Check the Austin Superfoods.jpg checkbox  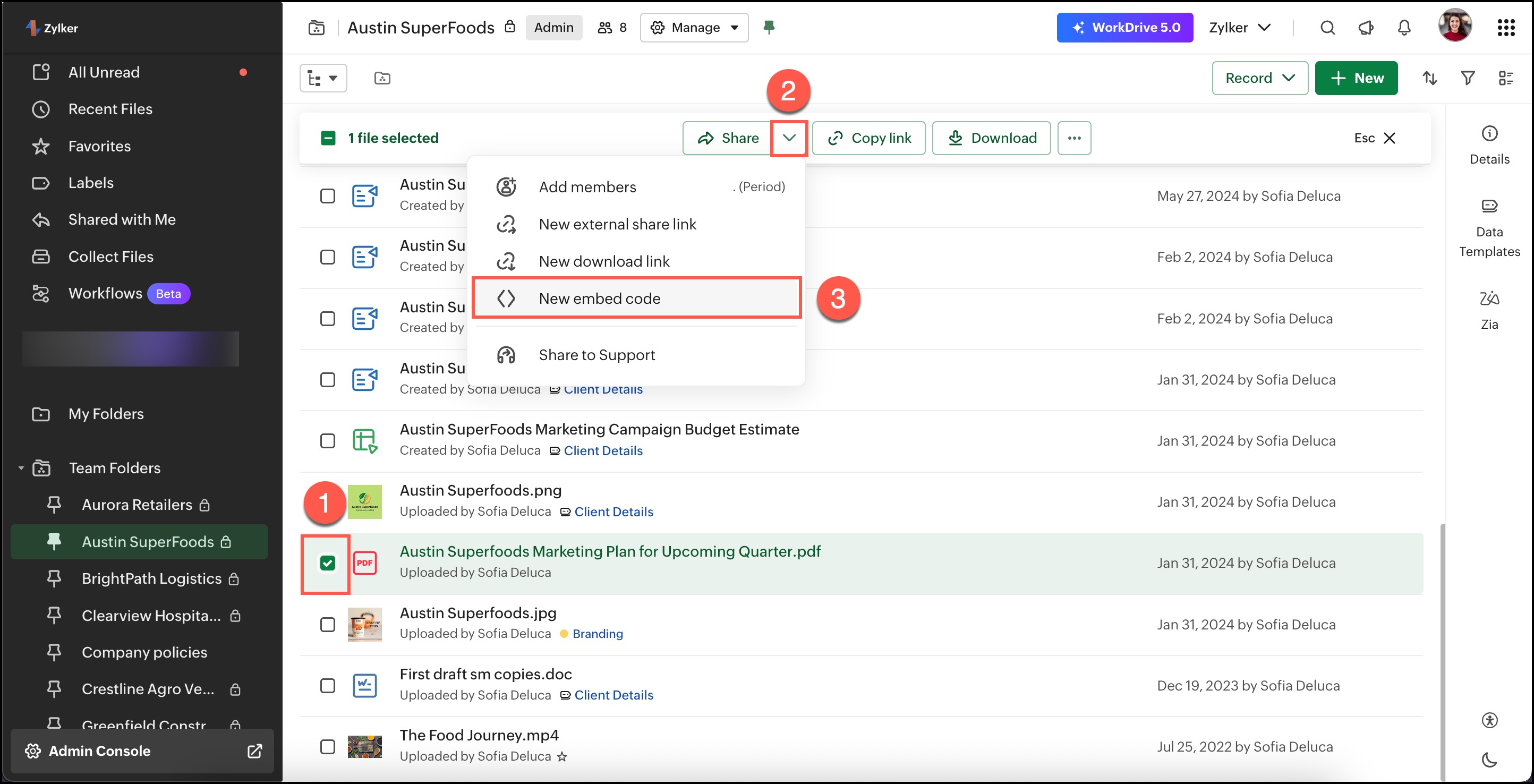(x=328, y=625)
